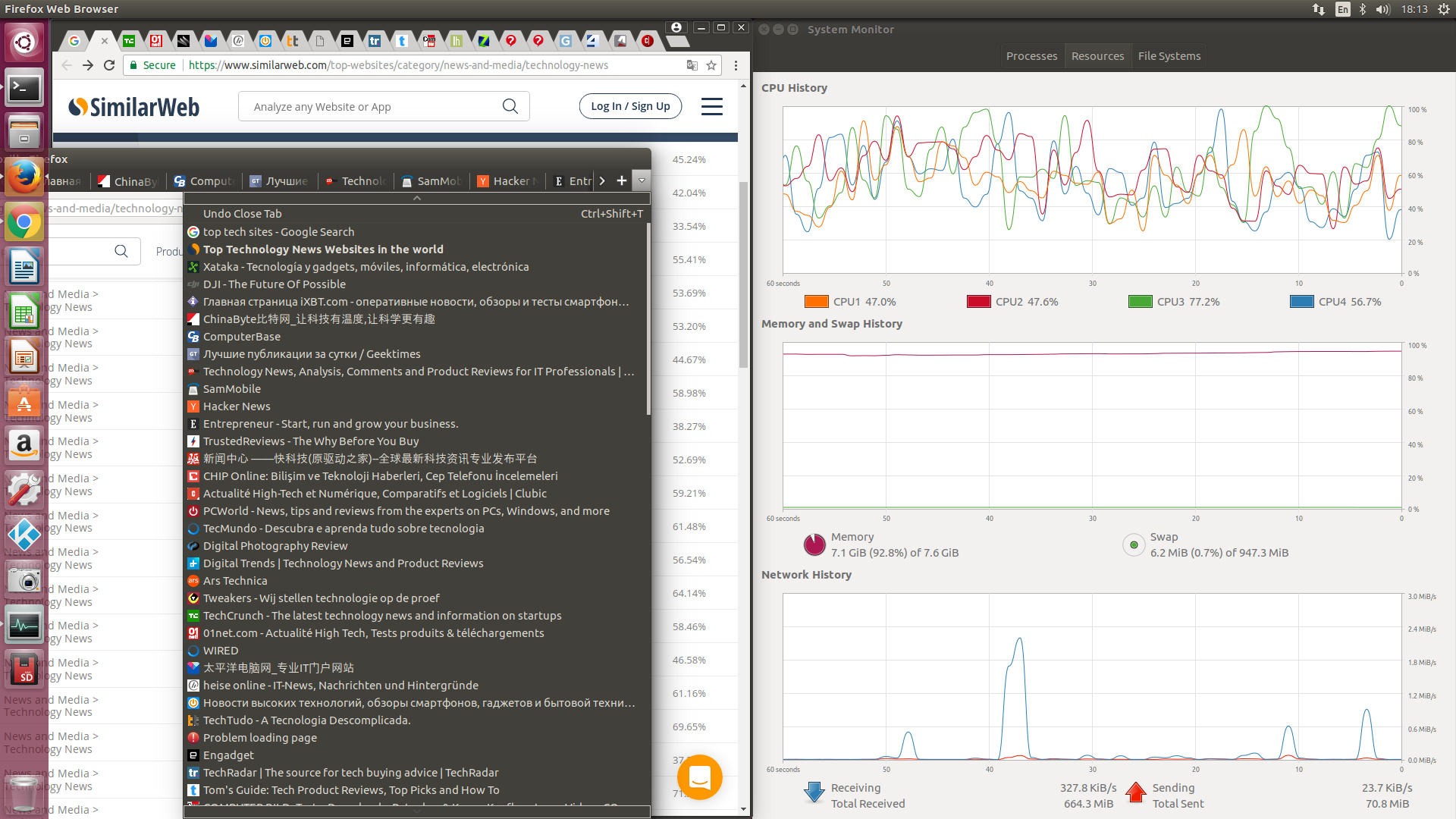Select TechRadar entry in tab list
The width and height of the screenshot is (1456, 819).
pyautogui.click(x=417, y=773)
